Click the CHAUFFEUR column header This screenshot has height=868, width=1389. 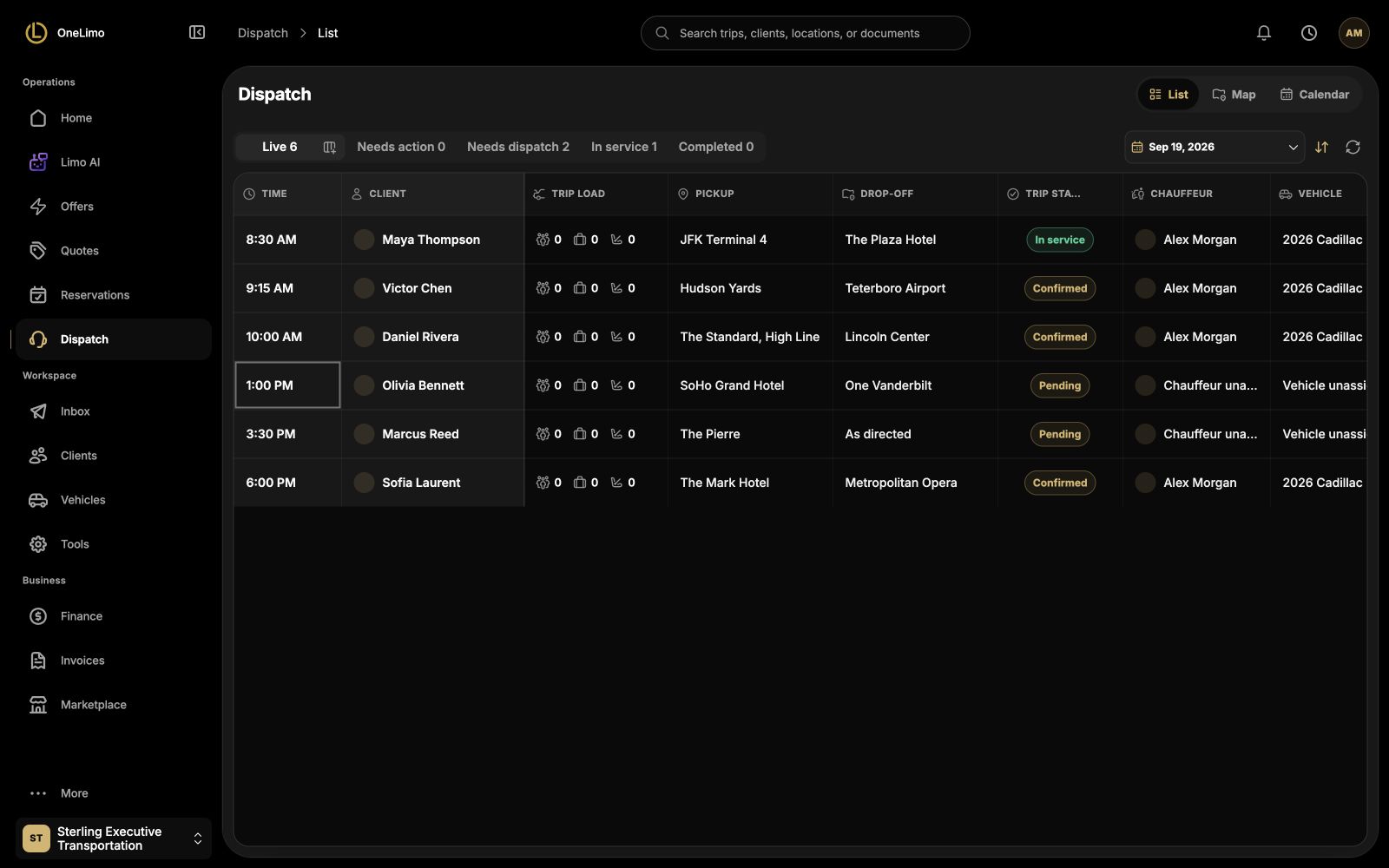tap(1196, 194)
